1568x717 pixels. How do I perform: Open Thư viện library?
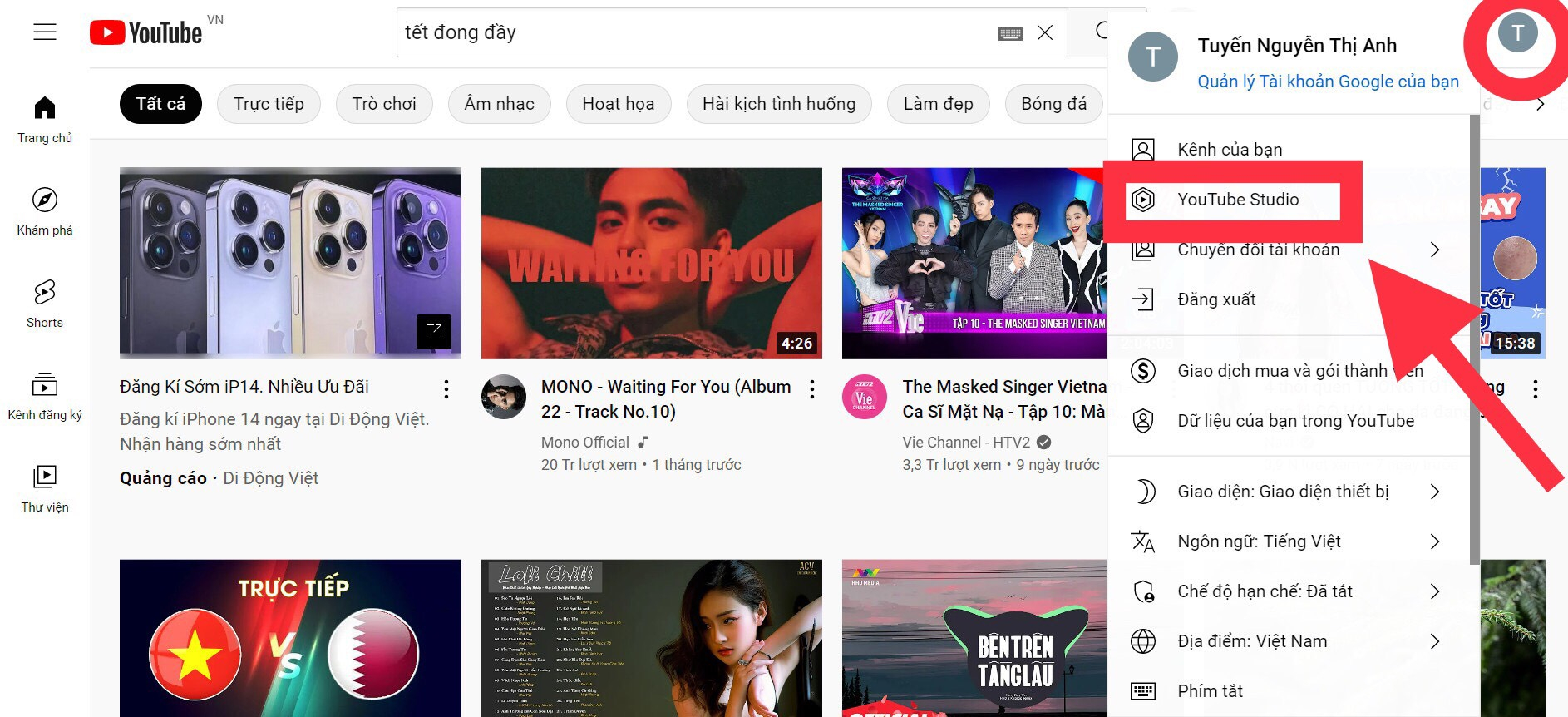pyautogui.click(x=45, y=487)
